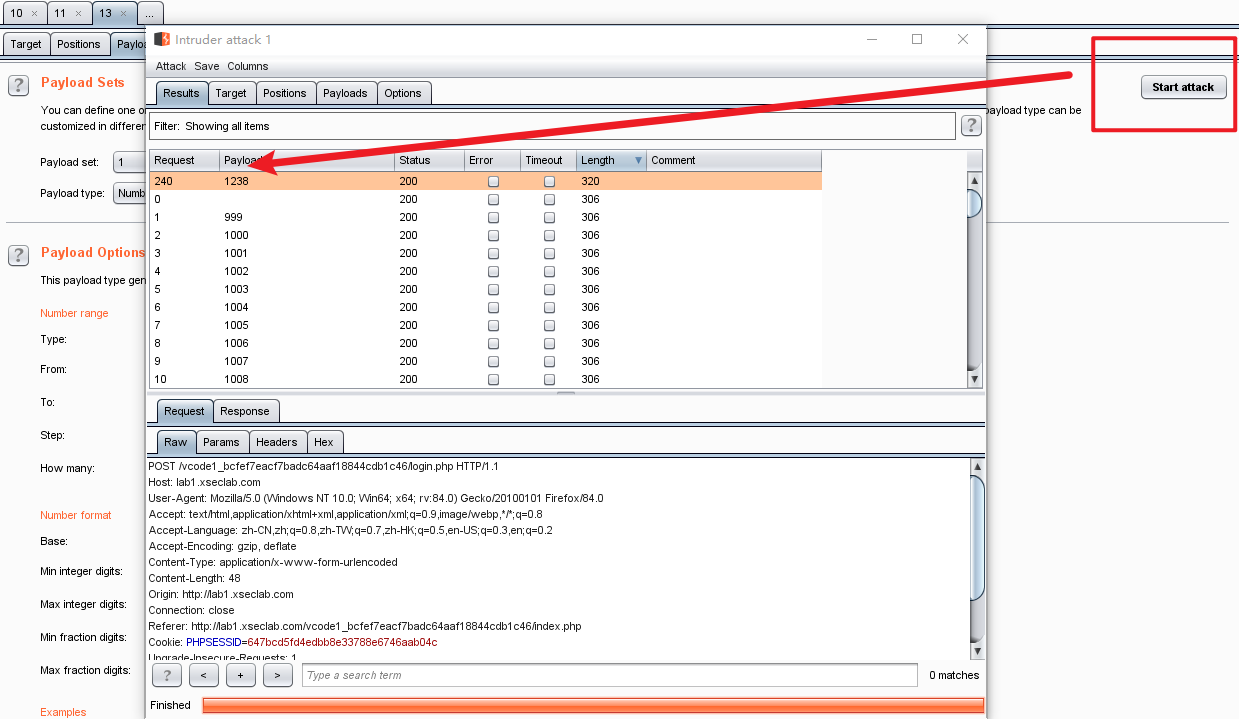The image size is (1239, 719).
Task: Open the new tab '...' button
Action: click(149, 13)
